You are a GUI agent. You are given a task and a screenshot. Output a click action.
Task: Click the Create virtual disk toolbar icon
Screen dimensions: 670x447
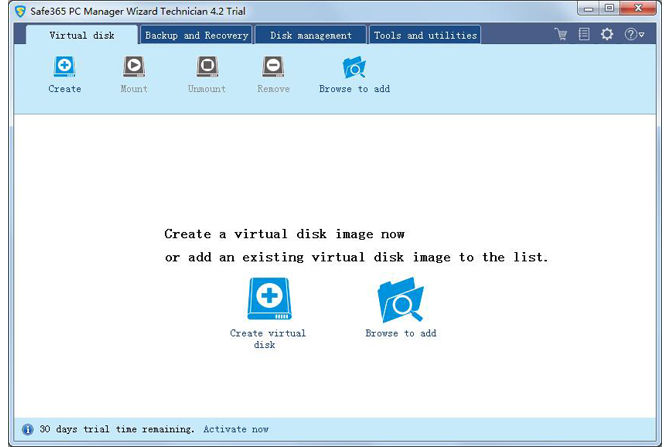(64, 68)
